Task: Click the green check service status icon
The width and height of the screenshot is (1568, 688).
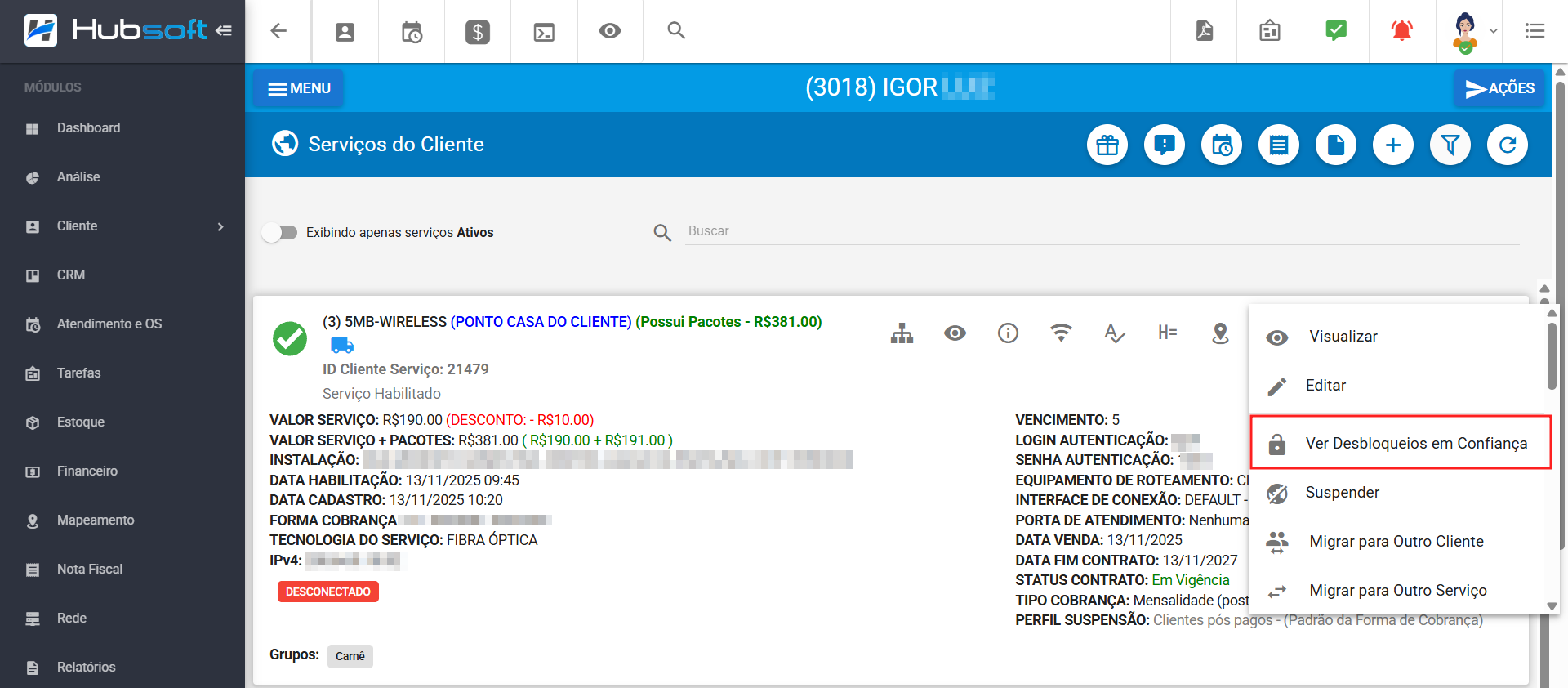Action: pyautogui.click(x=290, y=338)
